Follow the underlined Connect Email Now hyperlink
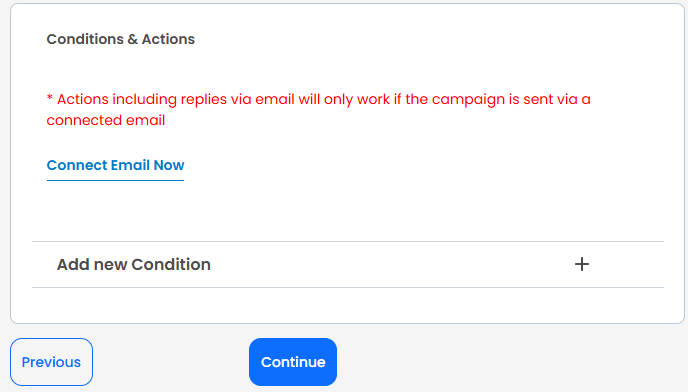Image resolution: width=688 pixels, height=392 pixels. coord(115,165)
